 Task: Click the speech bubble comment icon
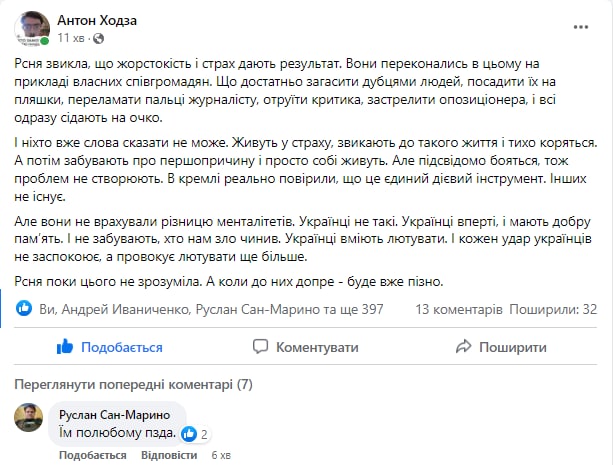(260, 347)
